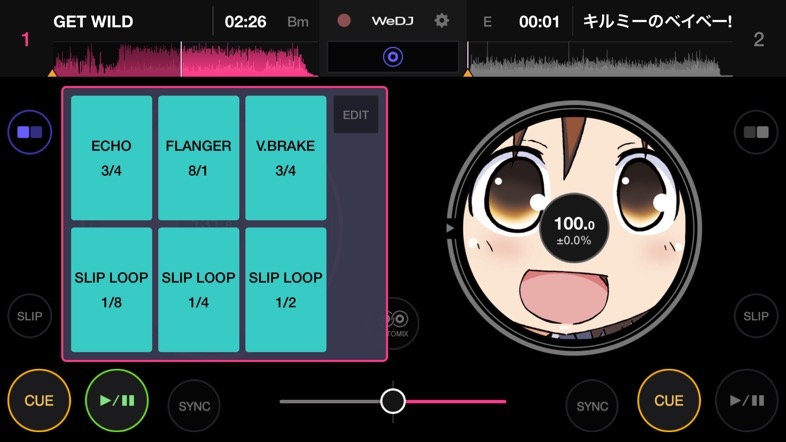Tap the purple target icon in the center display
The height and width of the screenshot is (442, 786).
393,57
